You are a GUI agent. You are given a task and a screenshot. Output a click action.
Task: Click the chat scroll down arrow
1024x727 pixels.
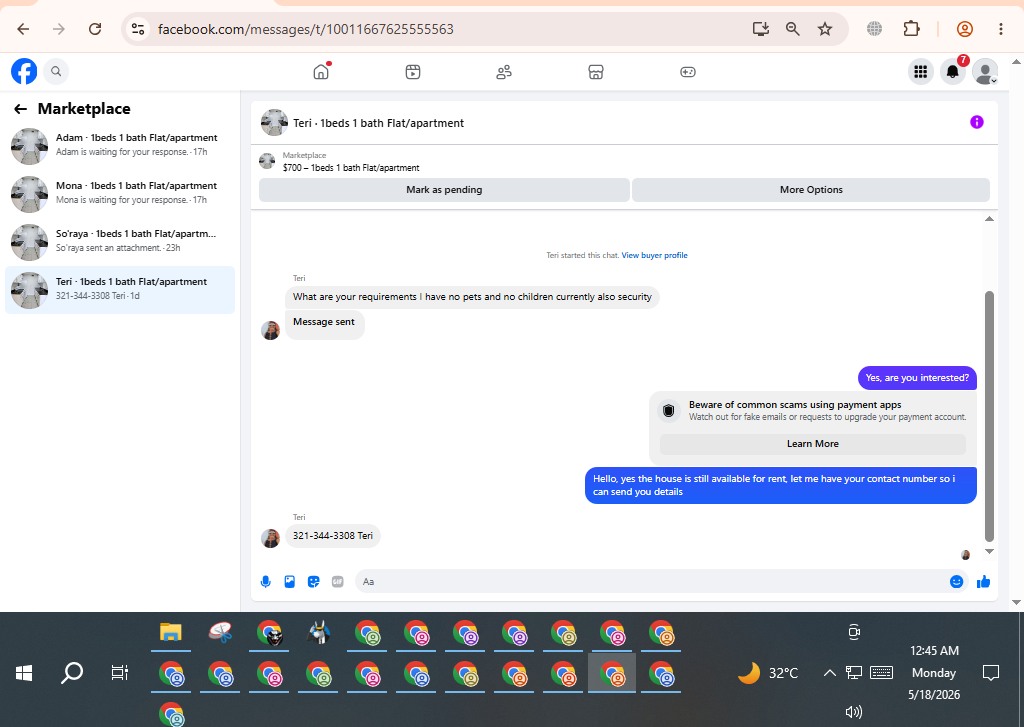(x=989, y=551)
